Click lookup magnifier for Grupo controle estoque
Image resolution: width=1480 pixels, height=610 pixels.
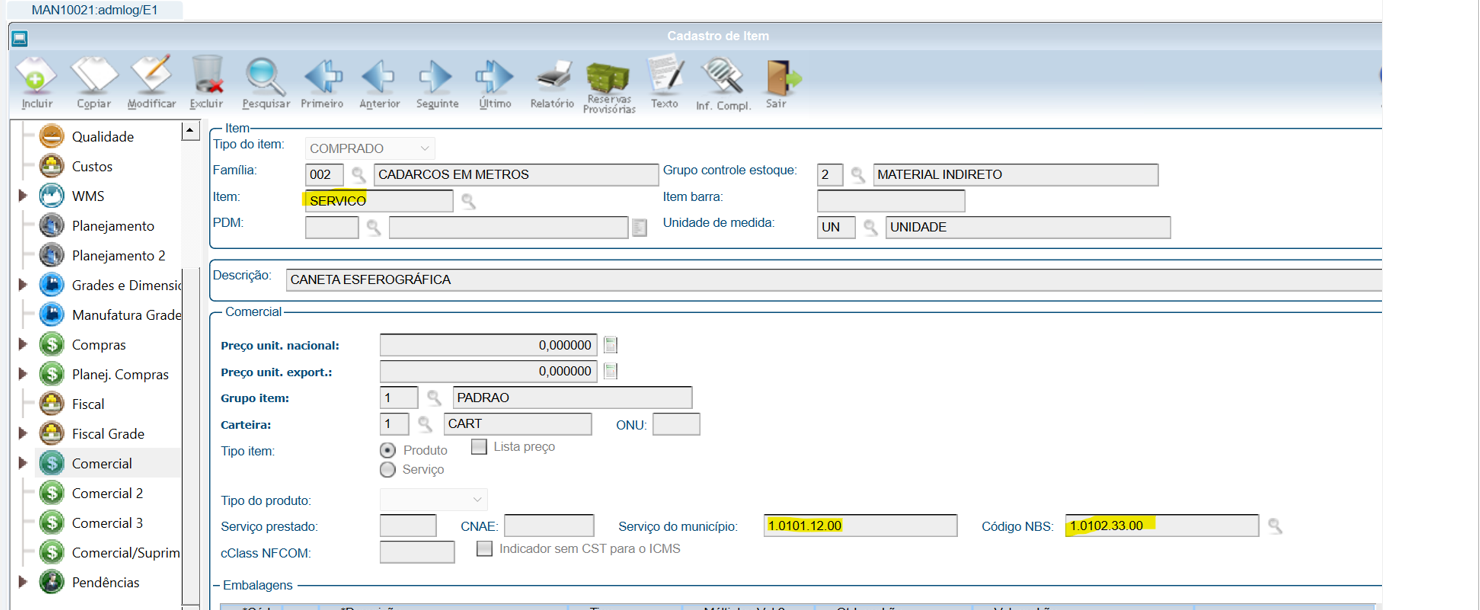click(x=858, y=175)
